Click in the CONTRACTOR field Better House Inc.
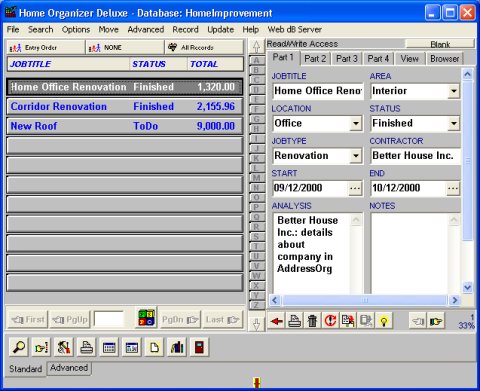The height and width of the screenshot is (391, 480). [x=415, y=156]
